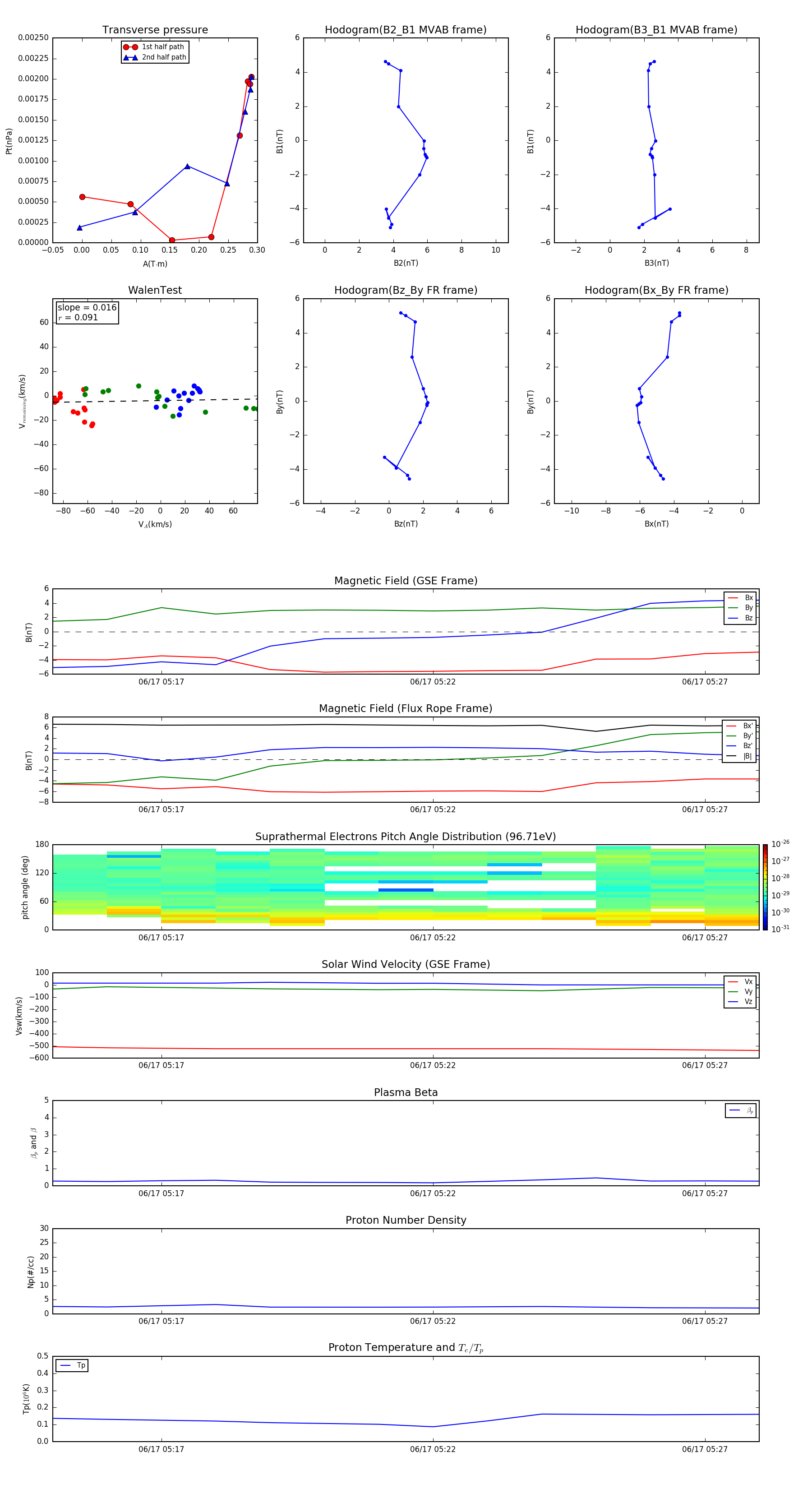
Task: Click 'Solar Wind Velocity (GSE Frame)' title
Action: pyautogui.click(x=406, y=965)
